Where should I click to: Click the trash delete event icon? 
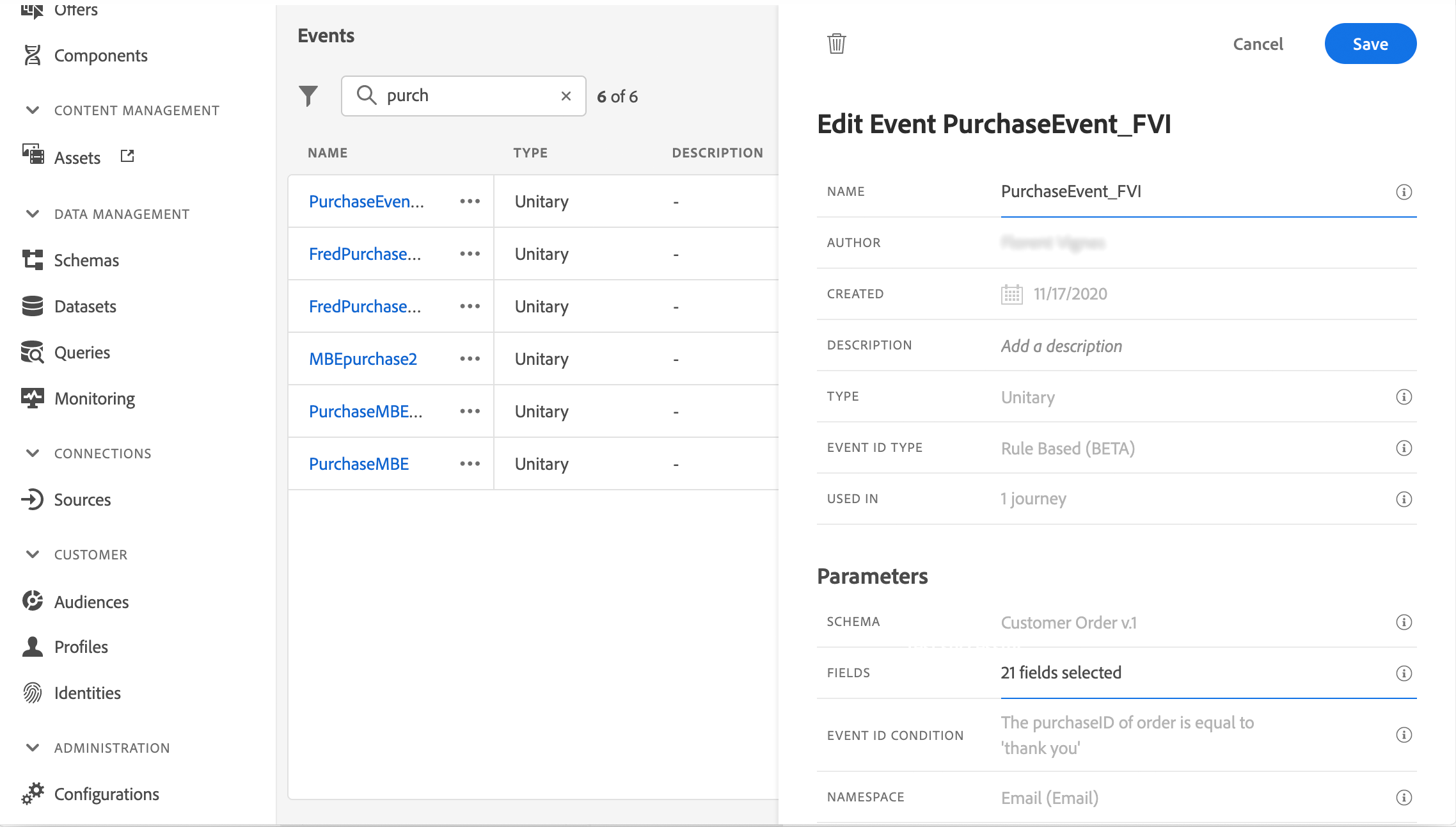click(x=836, y=44)
